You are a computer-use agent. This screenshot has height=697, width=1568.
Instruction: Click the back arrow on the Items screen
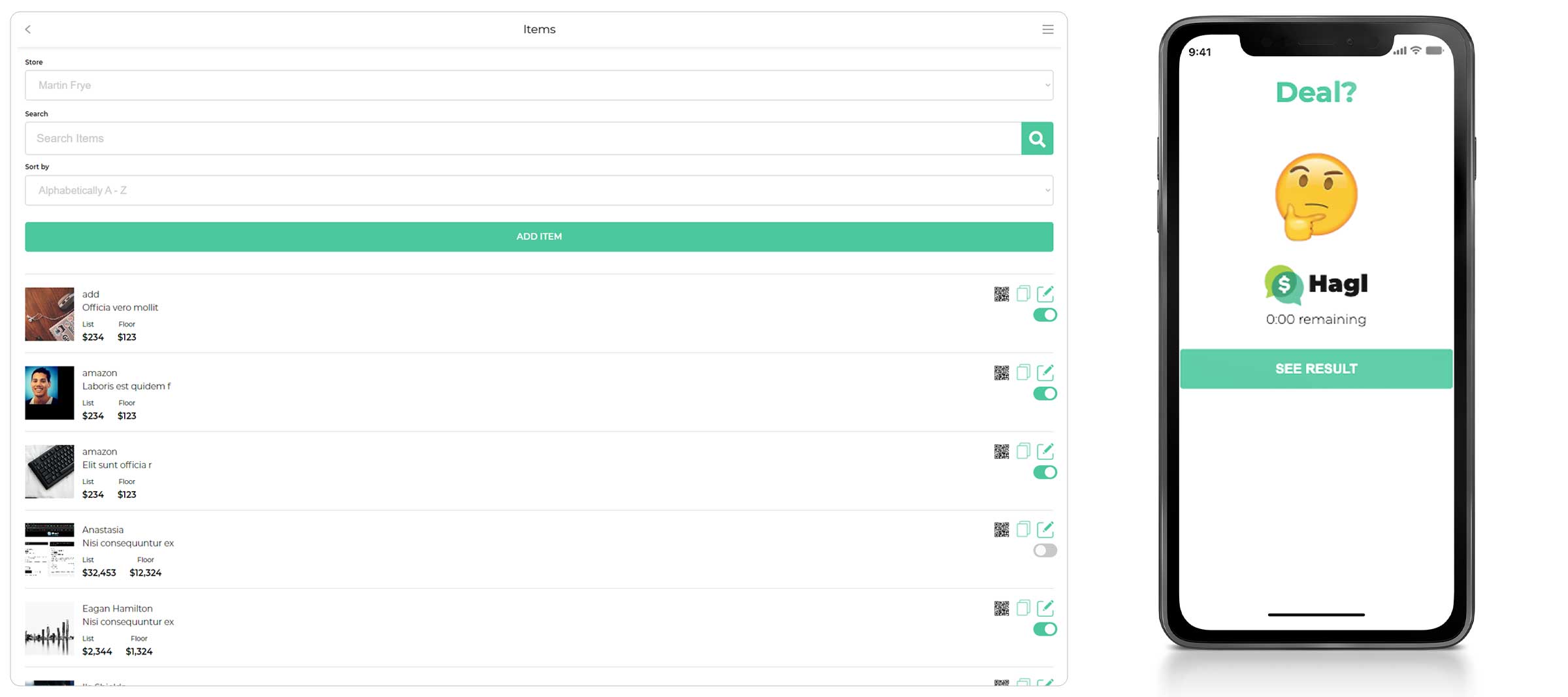[x=27, y=29]
